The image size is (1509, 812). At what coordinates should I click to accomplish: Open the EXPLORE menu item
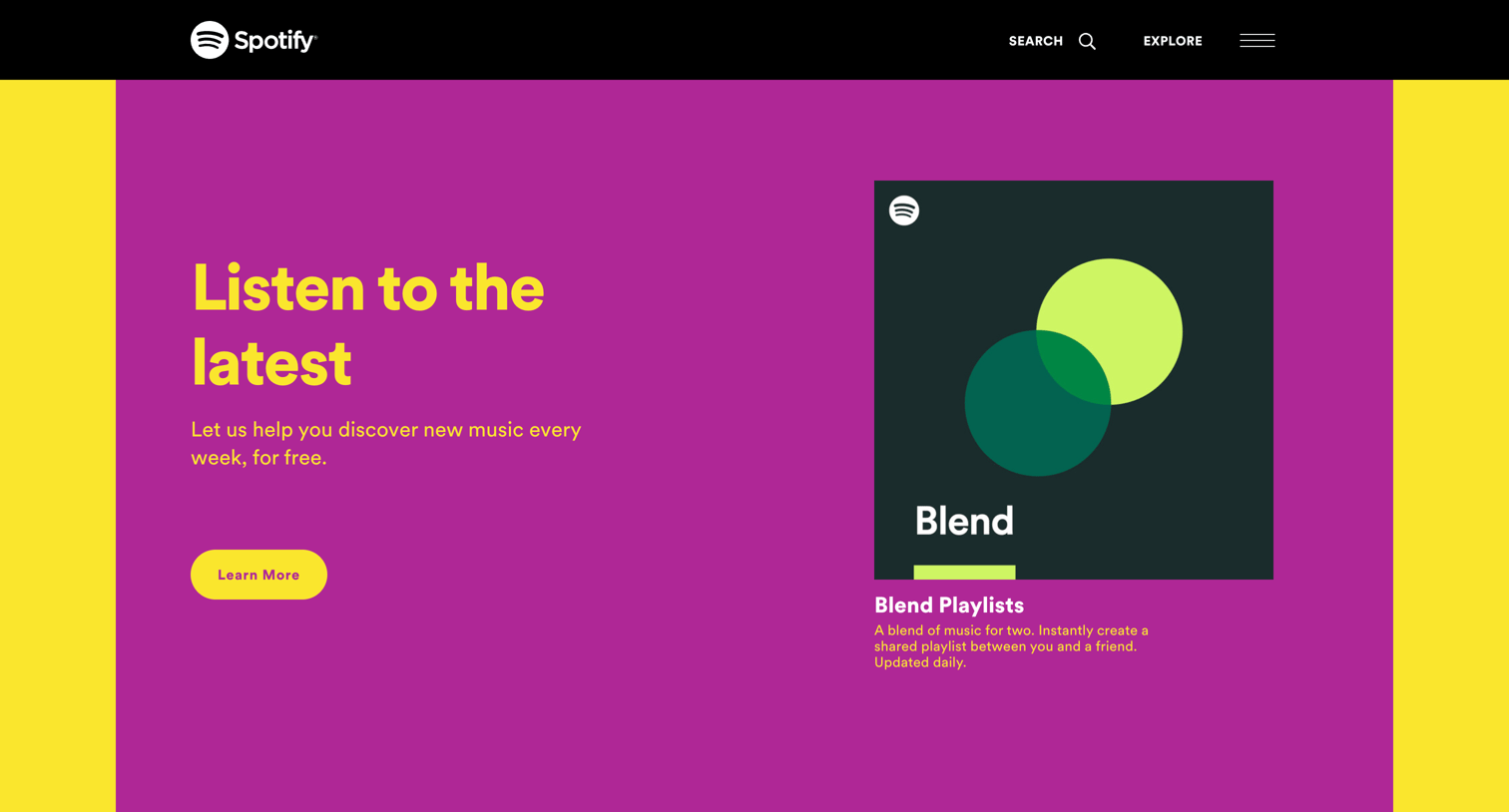(x=1173, y=41)
